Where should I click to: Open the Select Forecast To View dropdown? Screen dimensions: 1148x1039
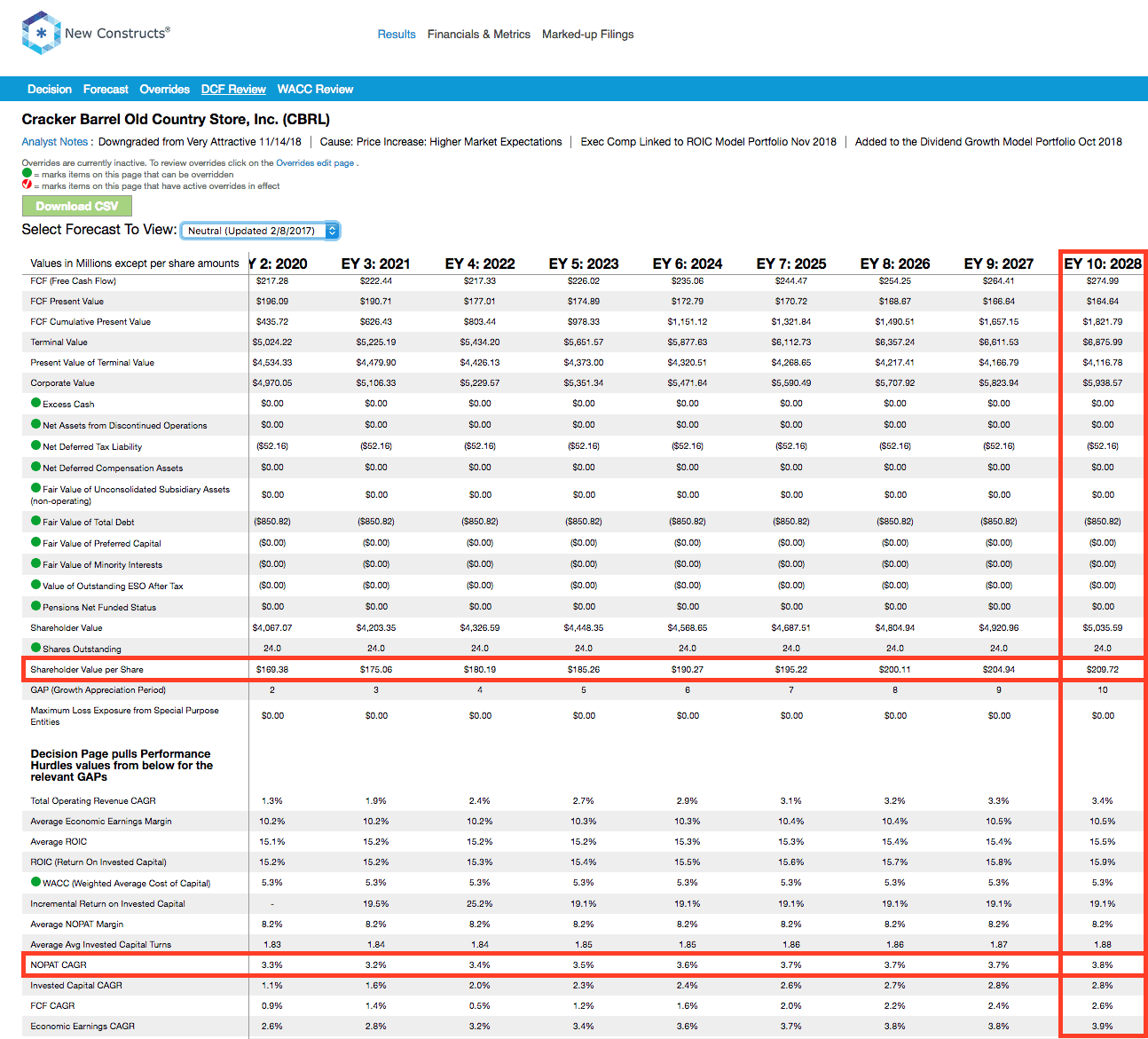point(259,231)
